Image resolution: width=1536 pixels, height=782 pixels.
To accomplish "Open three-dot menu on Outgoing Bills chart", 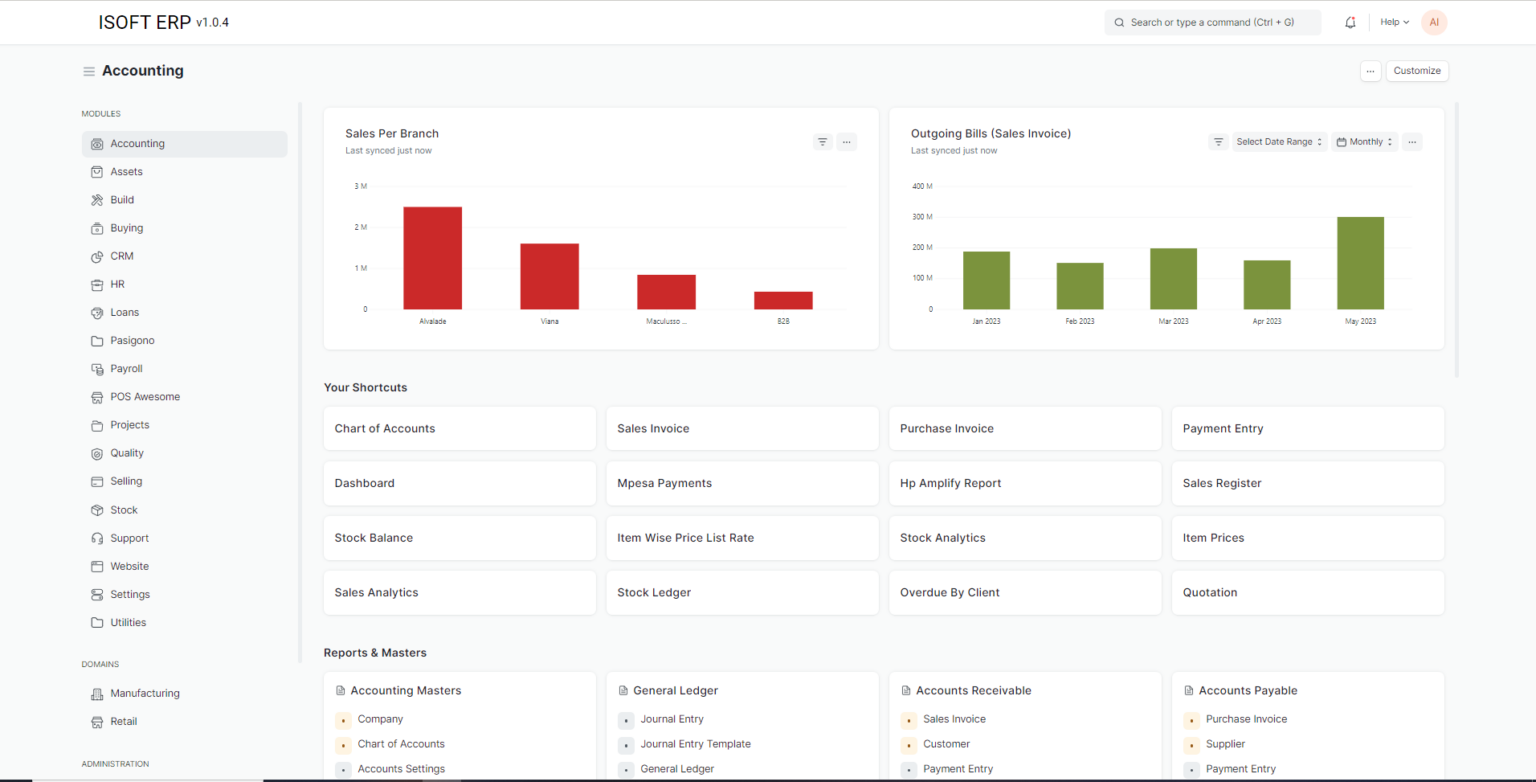I will click(x=1411, y=142).
